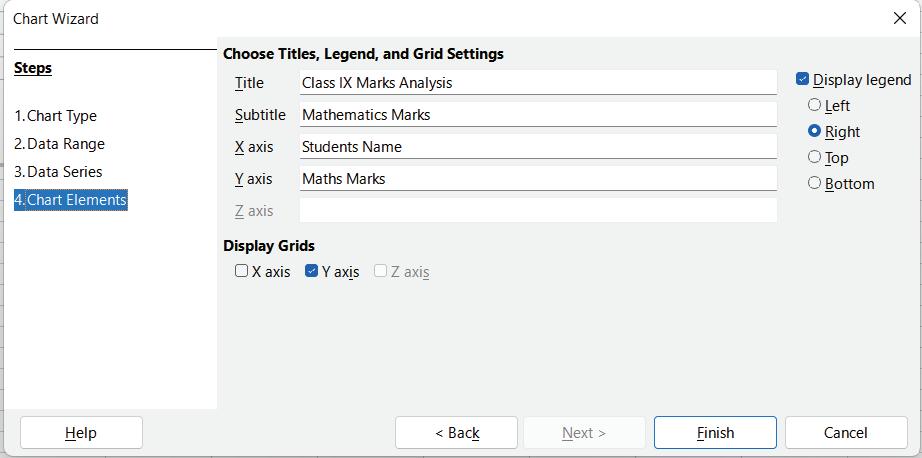This screenshot has height=458, width=922.
Task: Select the Chart Elements step
Action: click(x=70, y=200)
